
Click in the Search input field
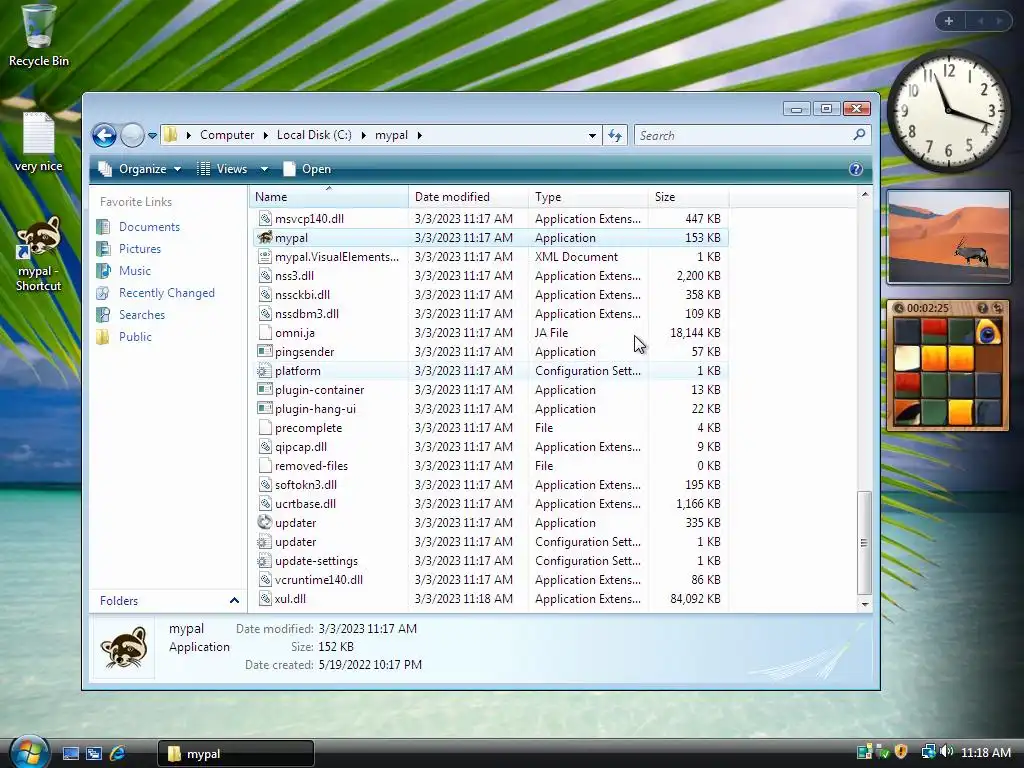click(743, 135)
